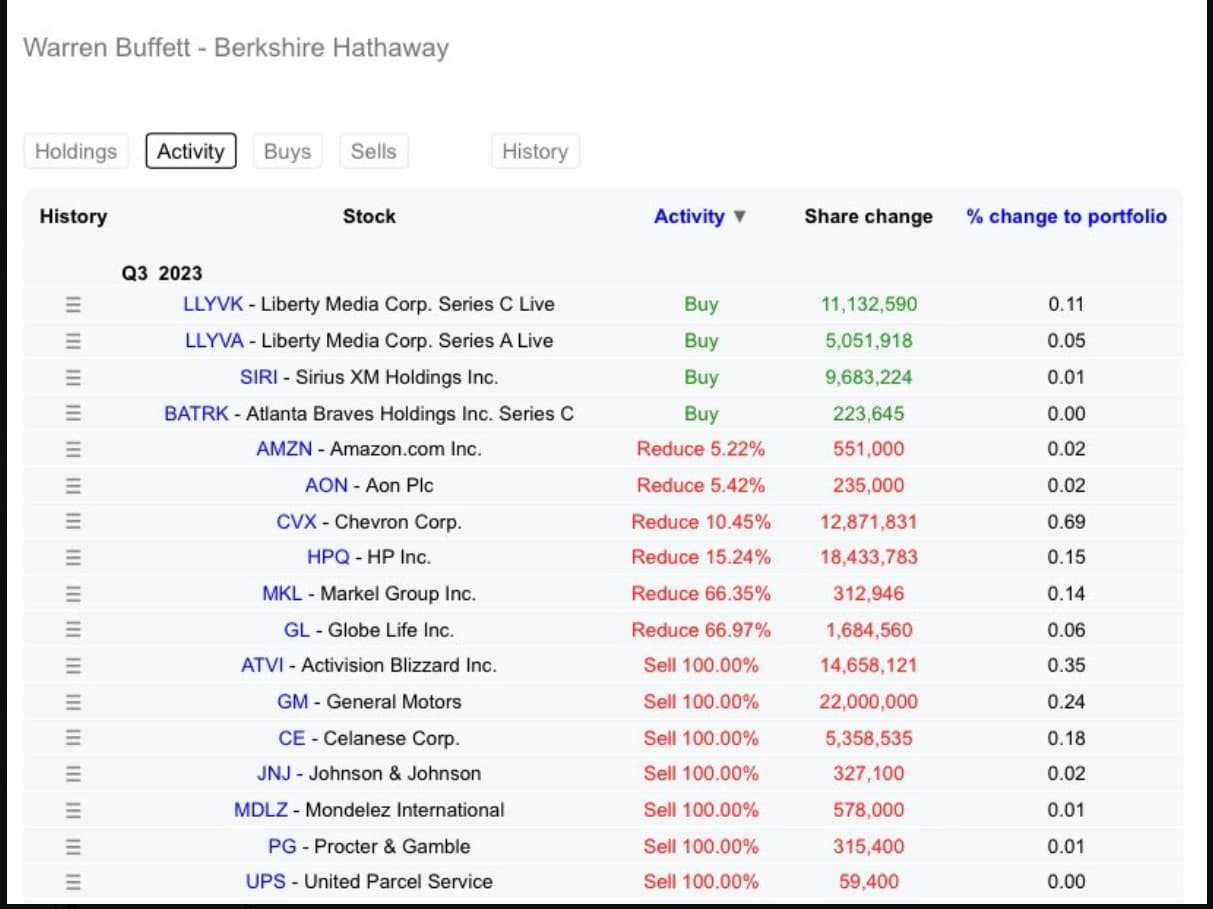Image resolution: width=1213 pixels, height=909 pixels.
Task: Open history icon for CVX row
Action: 73,521
